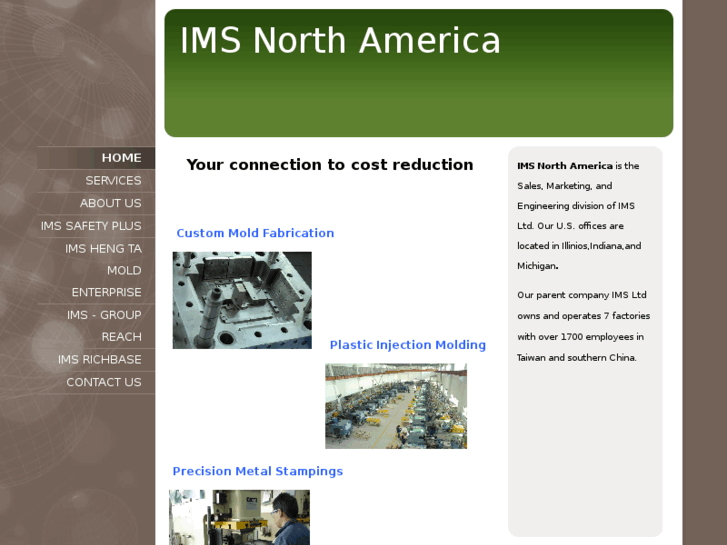Click bold 'IMS North America' sidebar text
This screenshot has height=545, width=727.
565,166
